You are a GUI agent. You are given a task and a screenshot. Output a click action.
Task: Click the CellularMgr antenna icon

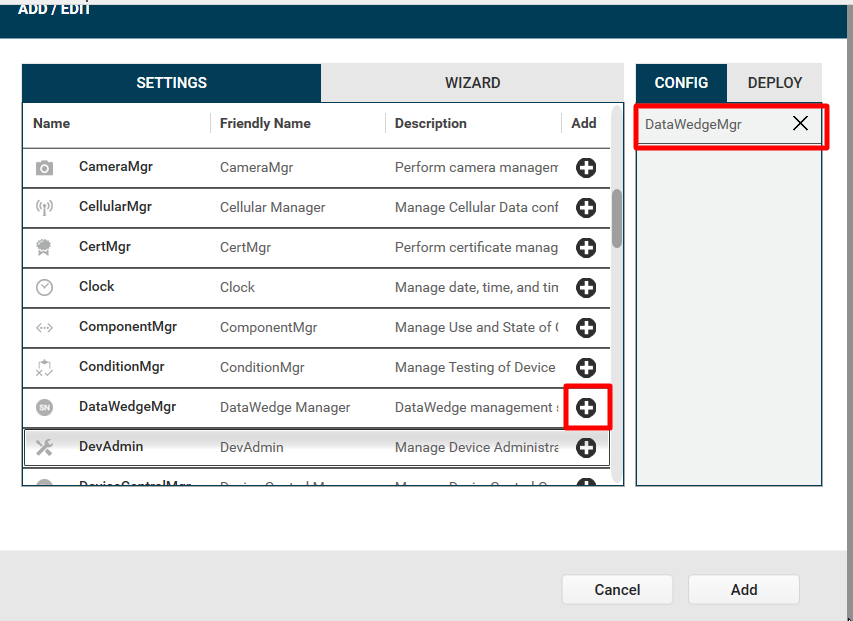click(45, 208)
